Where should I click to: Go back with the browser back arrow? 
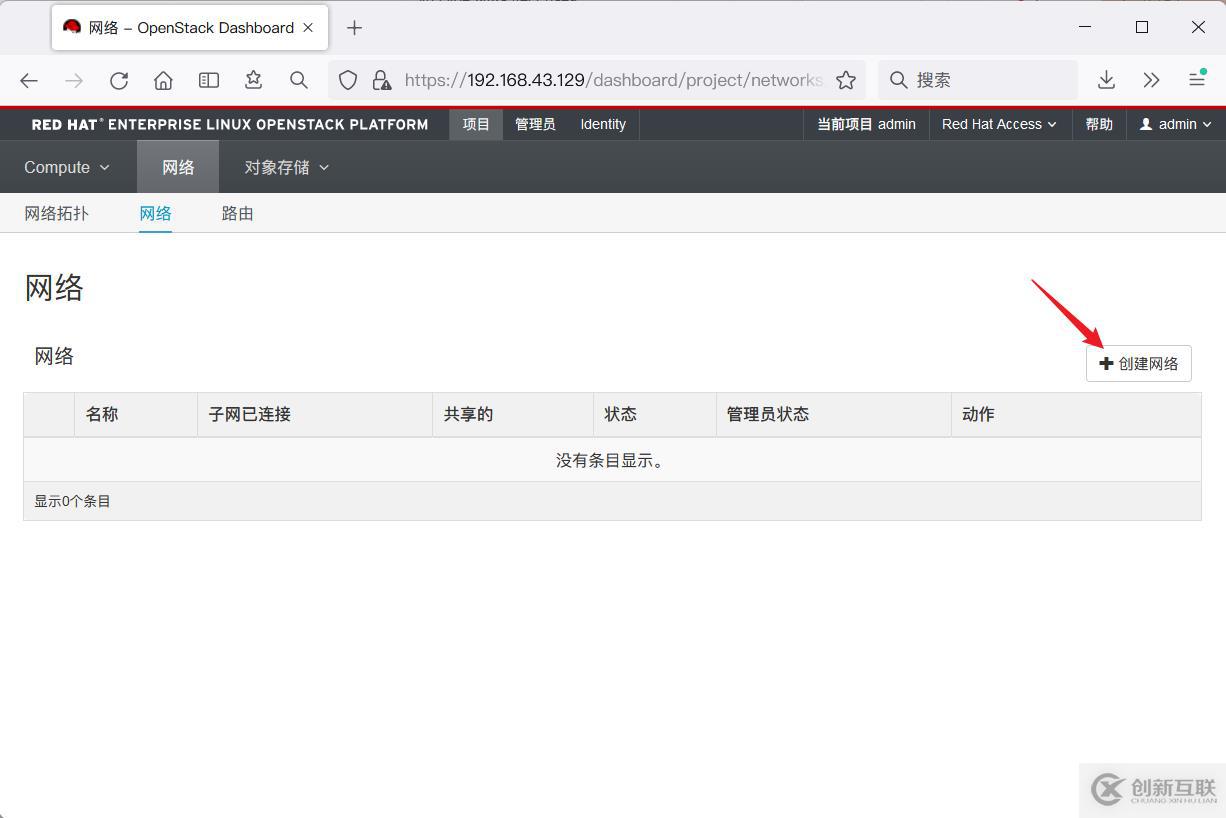[29, 80]
